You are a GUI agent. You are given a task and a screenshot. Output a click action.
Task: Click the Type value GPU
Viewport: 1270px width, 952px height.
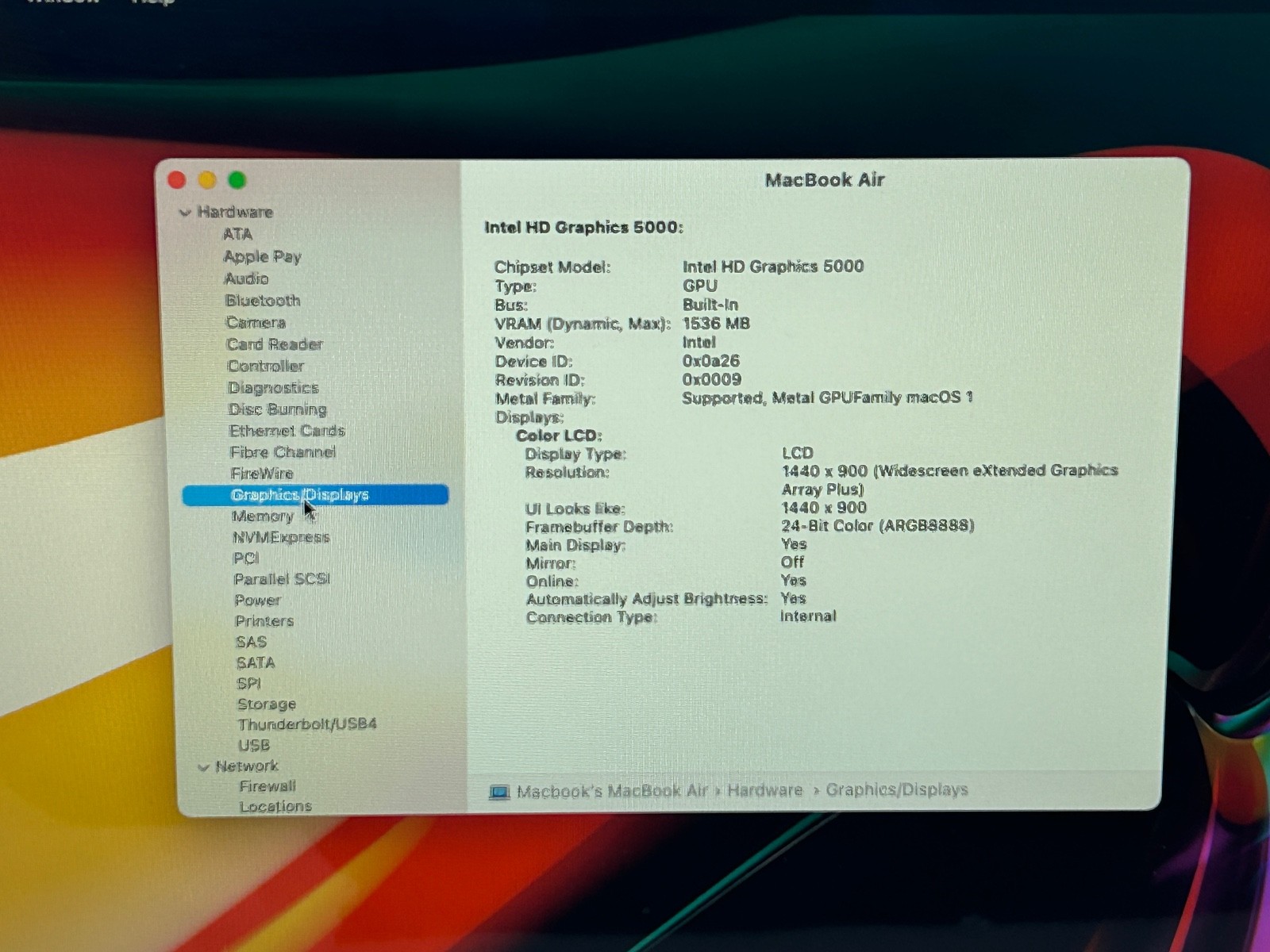[x=700, y=286]
